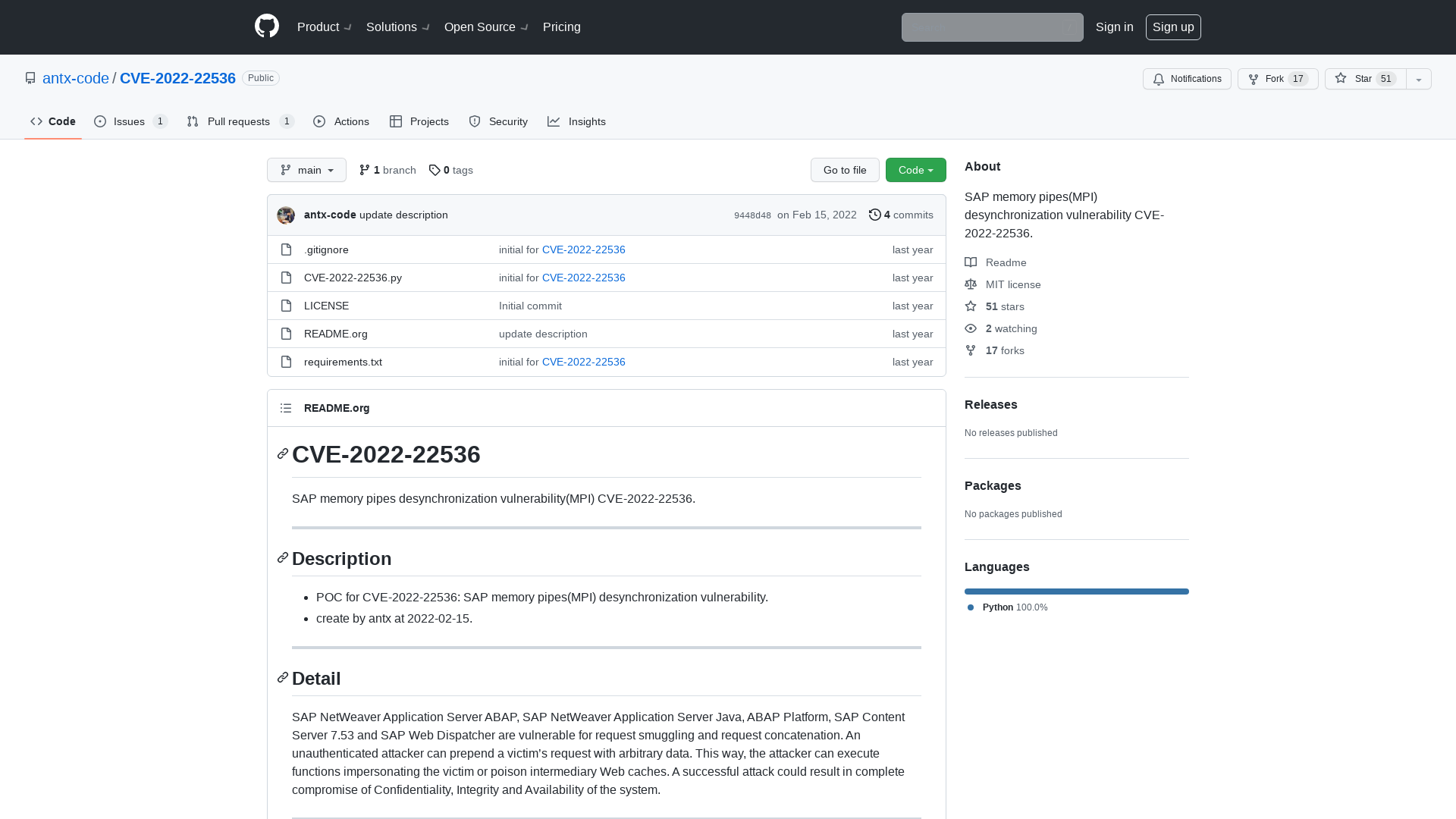Image resolution: width=1456 pixels, height=819 pixels.
Task: Click the Releases heading link
Action: 990,404
